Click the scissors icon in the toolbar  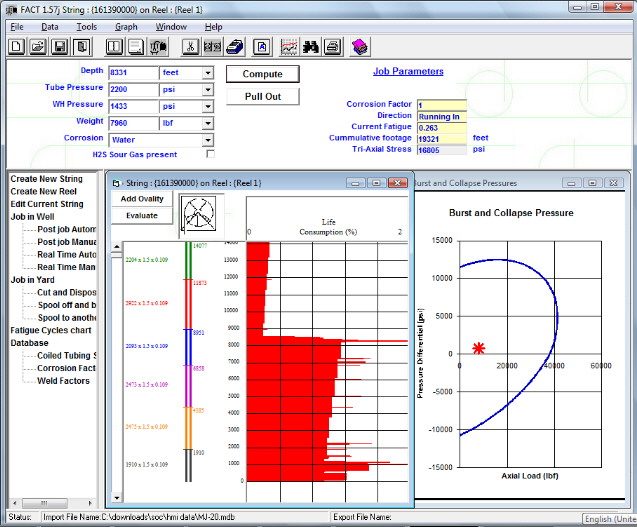[189, 46]
